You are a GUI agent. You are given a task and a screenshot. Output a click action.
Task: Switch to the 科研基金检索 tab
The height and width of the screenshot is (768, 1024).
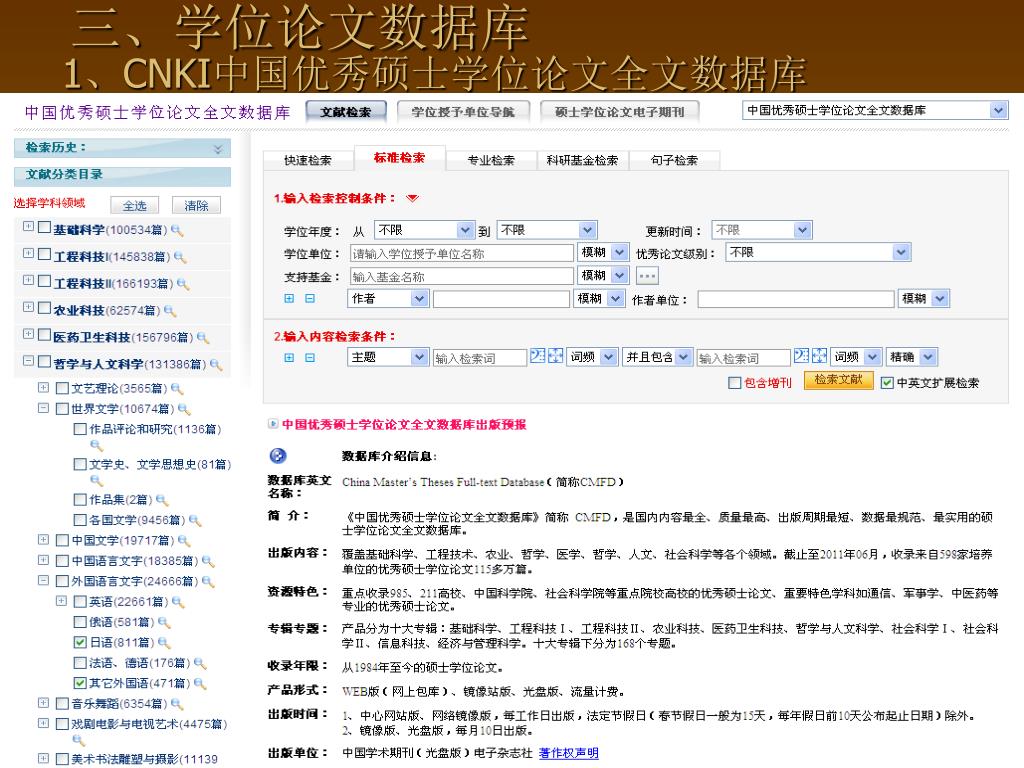pyautogui.click(x=583, y=160)
